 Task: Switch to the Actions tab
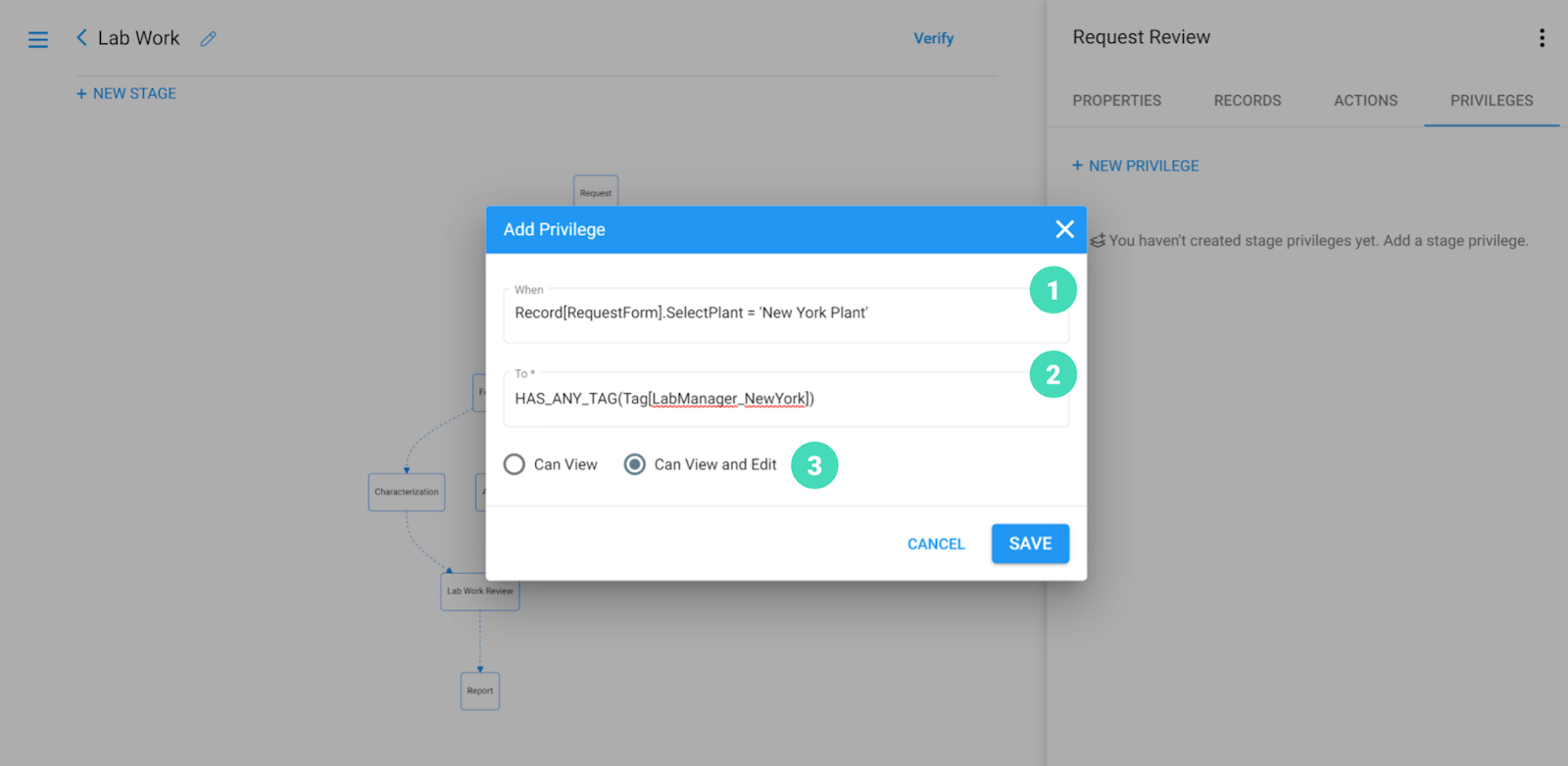click(x=1365, y=100)
